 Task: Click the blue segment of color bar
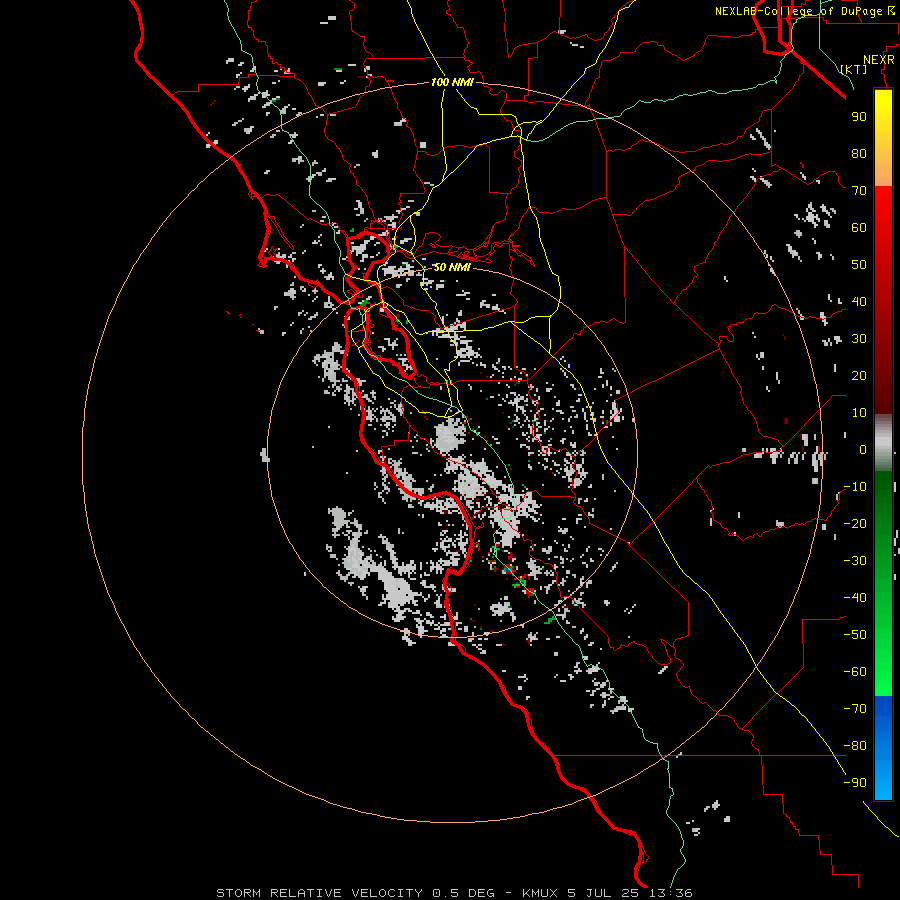point(883,748)
